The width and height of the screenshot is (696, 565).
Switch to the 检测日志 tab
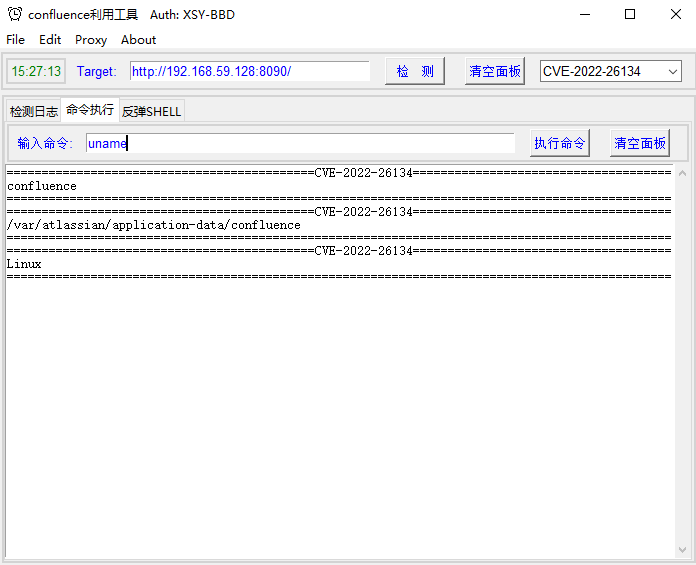(x=34, y=111)
